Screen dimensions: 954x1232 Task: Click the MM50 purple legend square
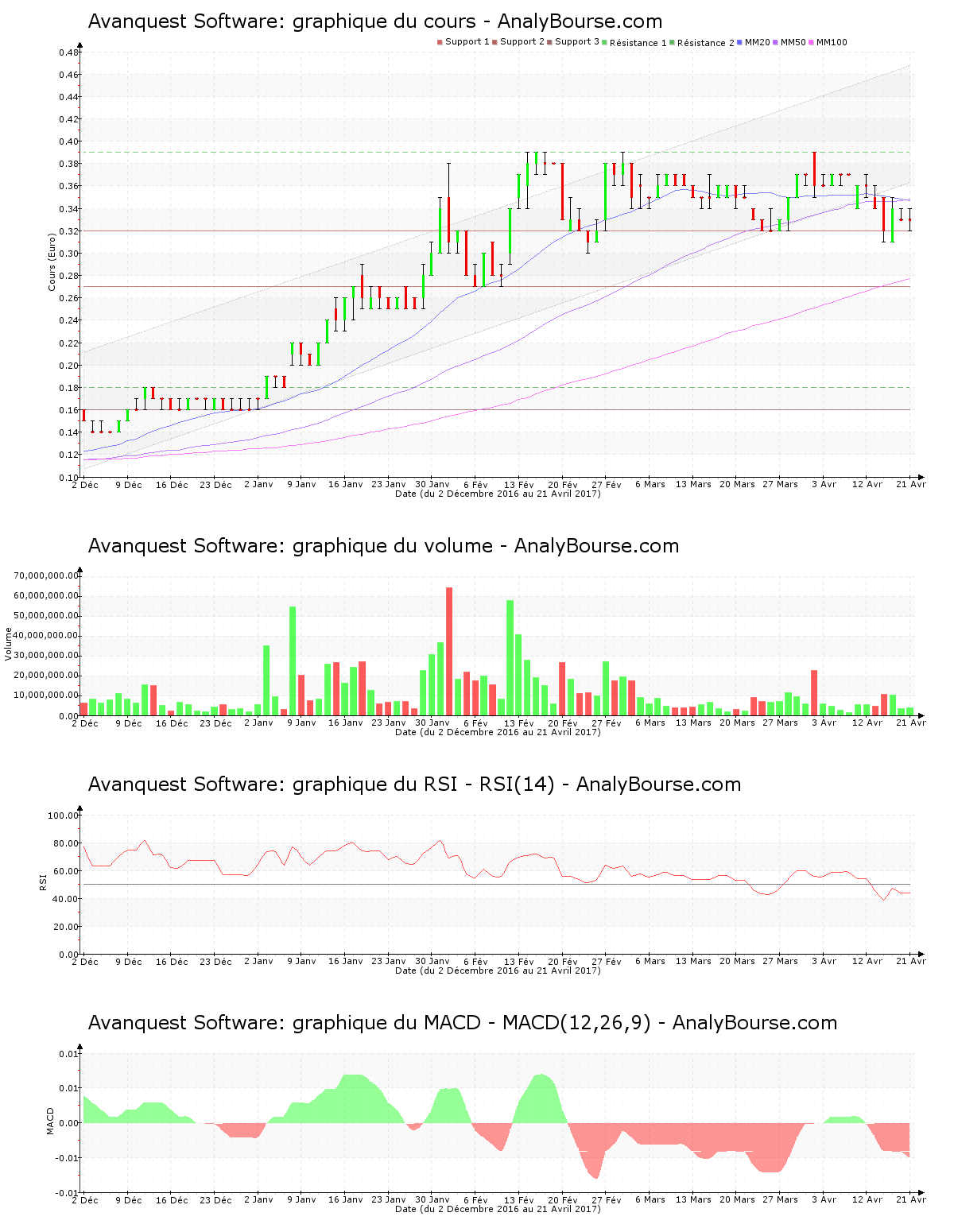[x=777, y=42]
